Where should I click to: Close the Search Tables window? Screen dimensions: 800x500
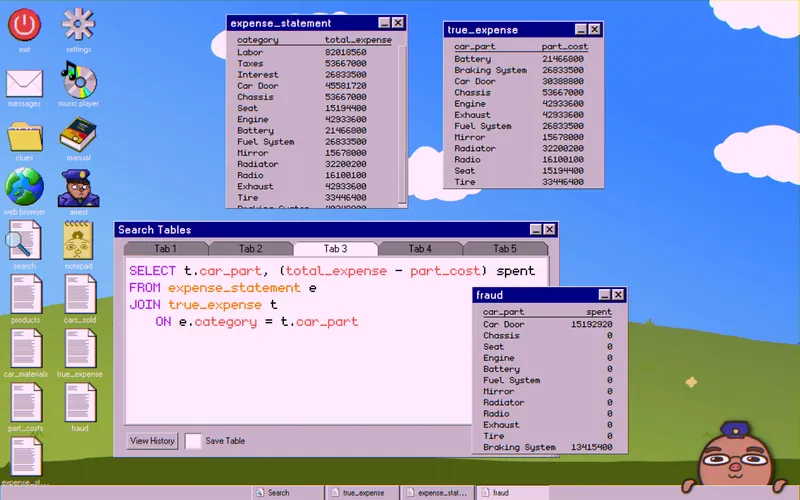point(549,230)
